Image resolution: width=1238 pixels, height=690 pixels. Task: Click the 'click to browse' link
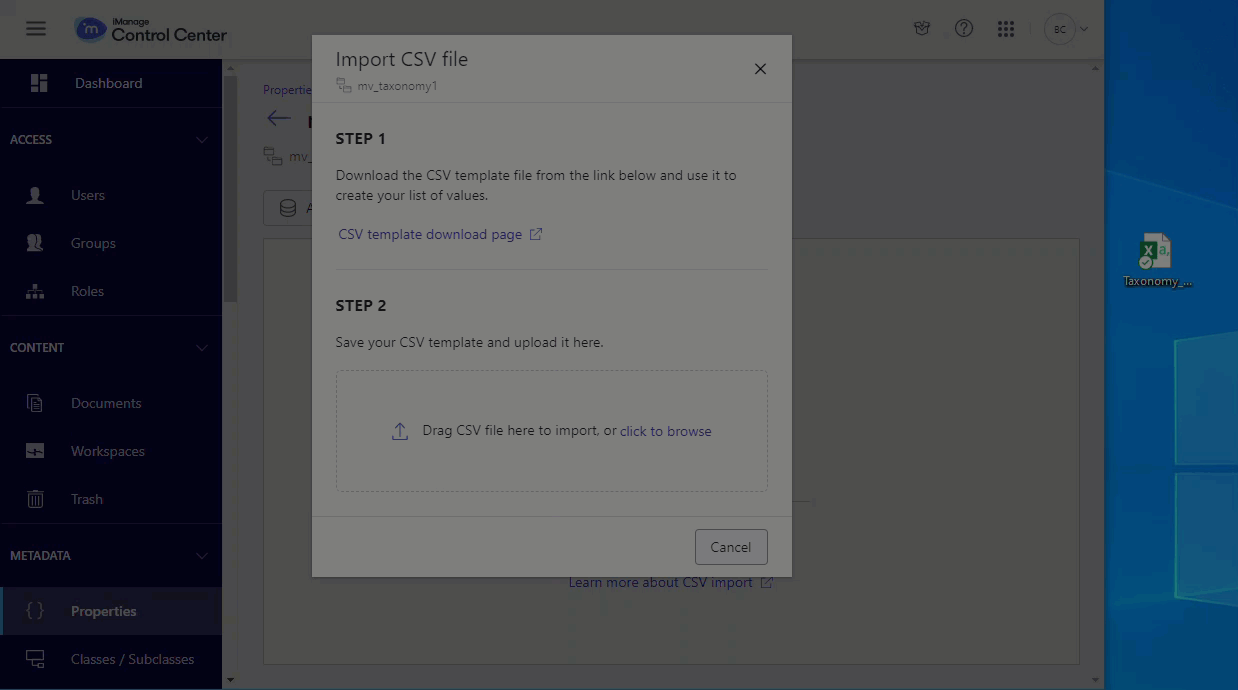(x=665, y=431)
